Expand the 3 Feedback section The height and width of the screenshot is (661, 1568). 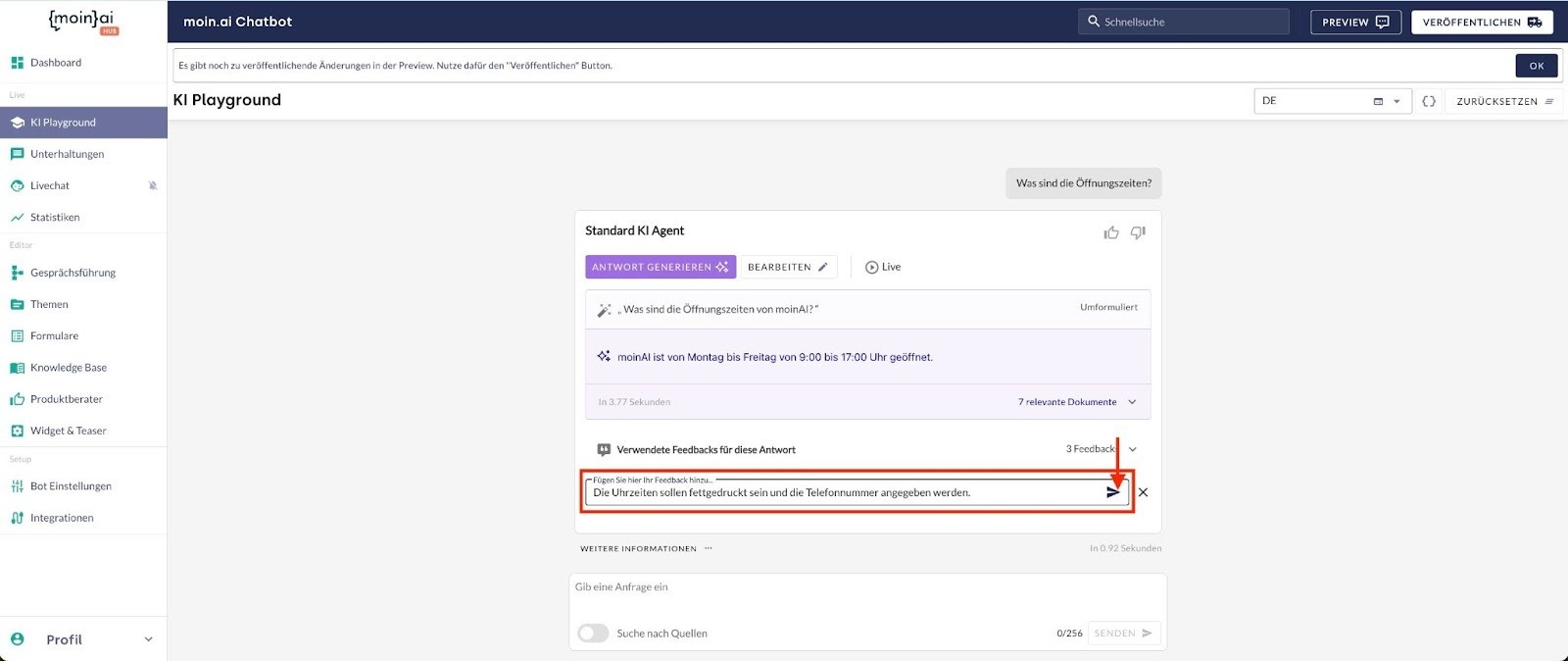point(1132,449)
